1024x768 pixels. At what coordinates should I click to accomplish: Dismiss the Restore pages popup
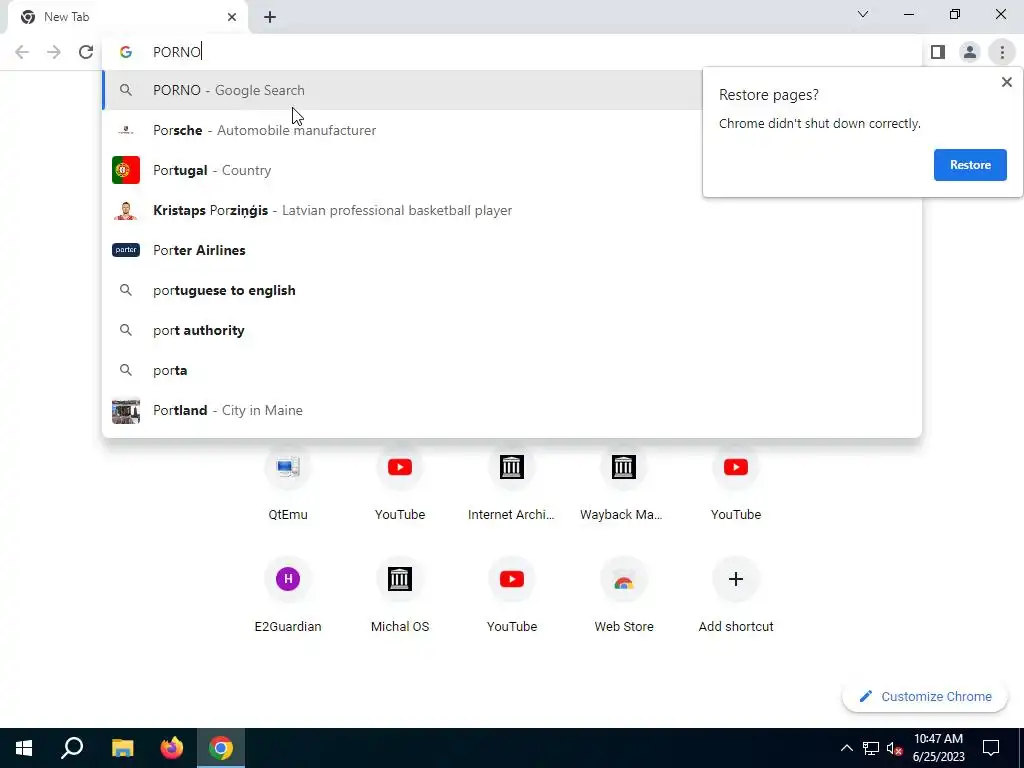coord(1006,82)
